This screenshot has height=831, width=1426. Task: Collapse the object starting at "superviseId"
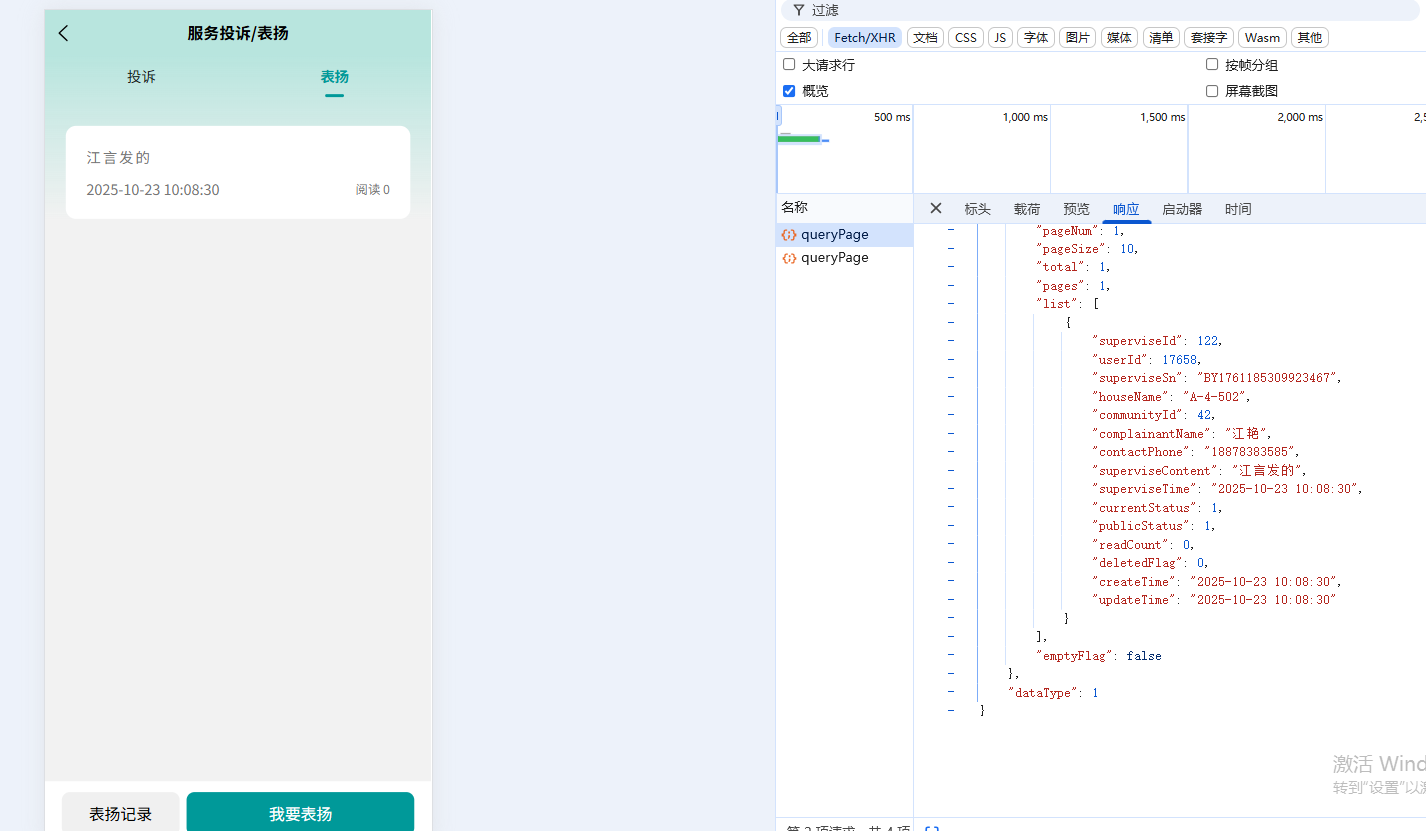(950, 323)
